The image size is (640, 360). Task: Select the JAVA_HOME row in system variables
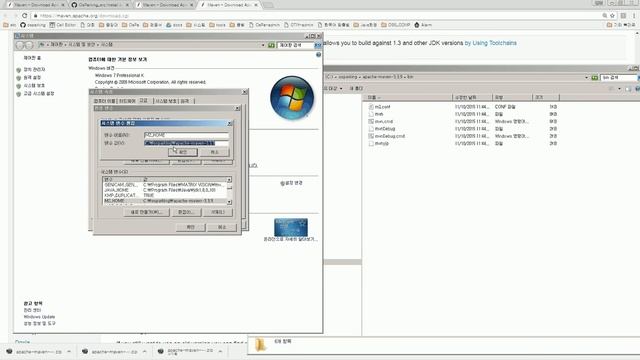point(165,190)
